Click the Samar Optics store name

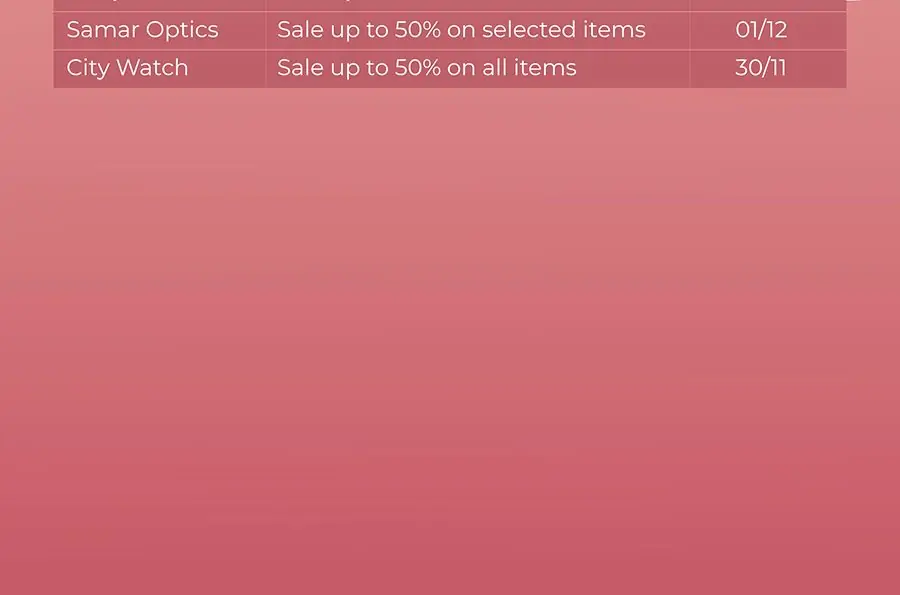[x=142, y=30]
